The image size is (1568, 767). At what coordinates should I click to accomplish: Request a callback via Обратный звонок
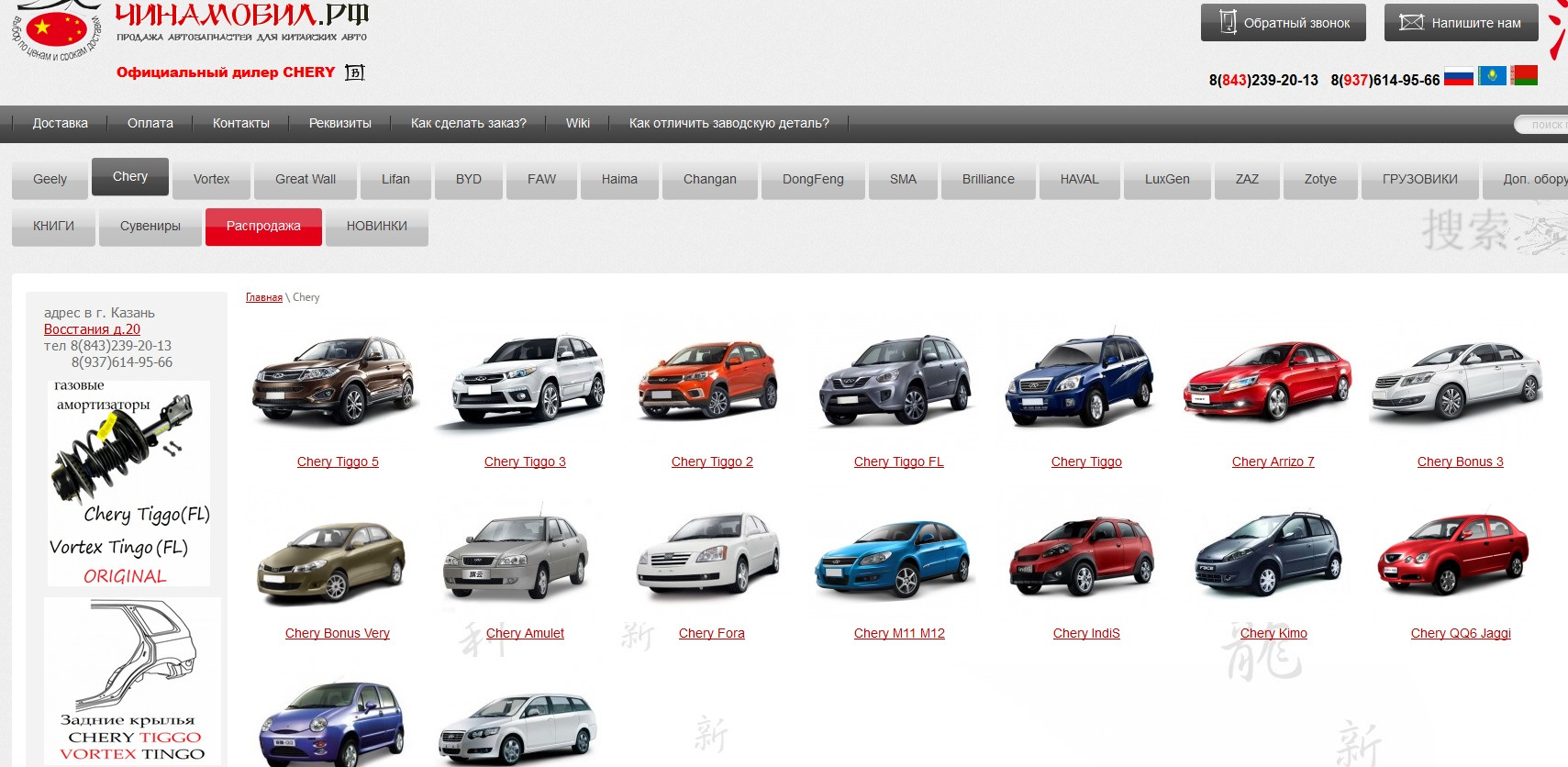click(x=1284, y=23)
